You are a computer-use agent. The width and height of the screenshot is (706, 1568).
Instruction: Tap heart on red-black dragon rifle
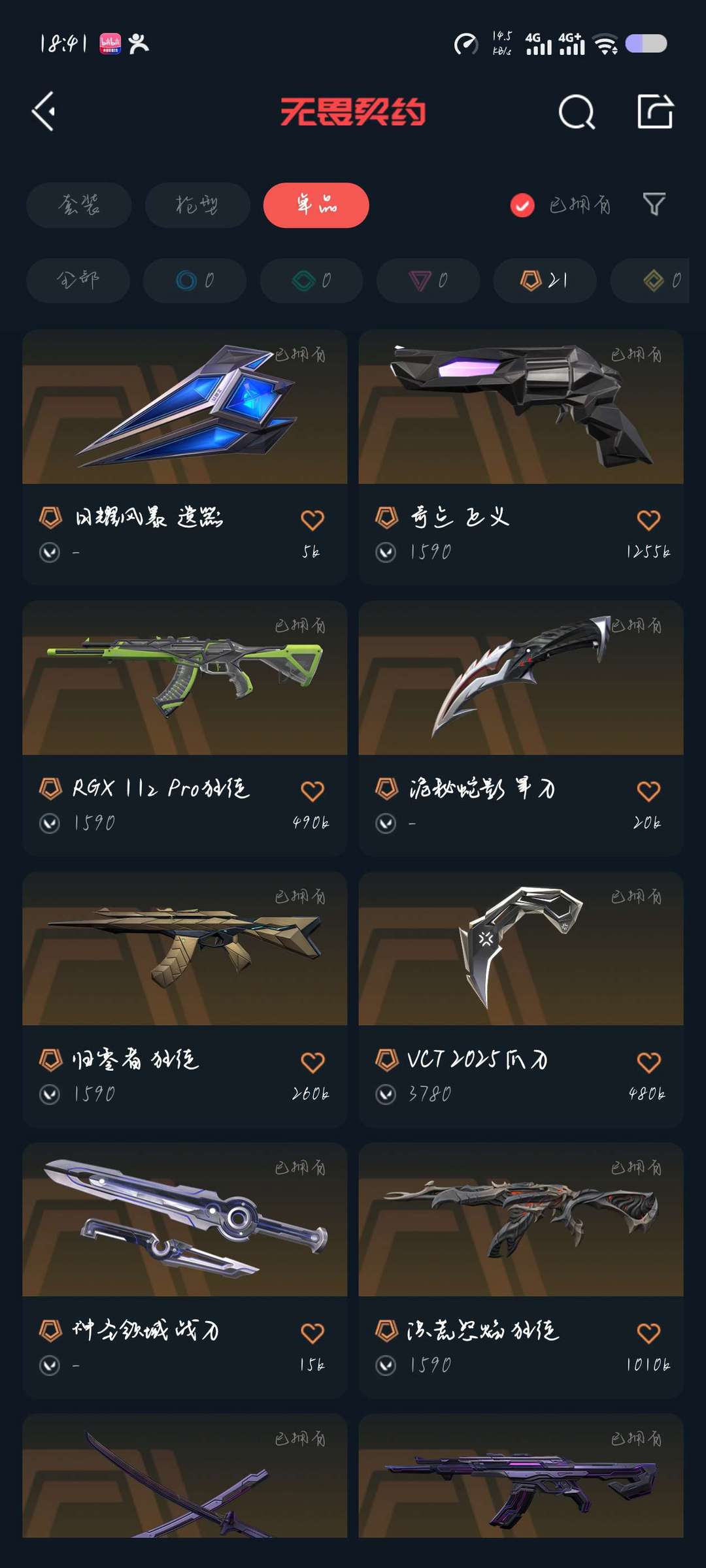tap(648, 1333)
